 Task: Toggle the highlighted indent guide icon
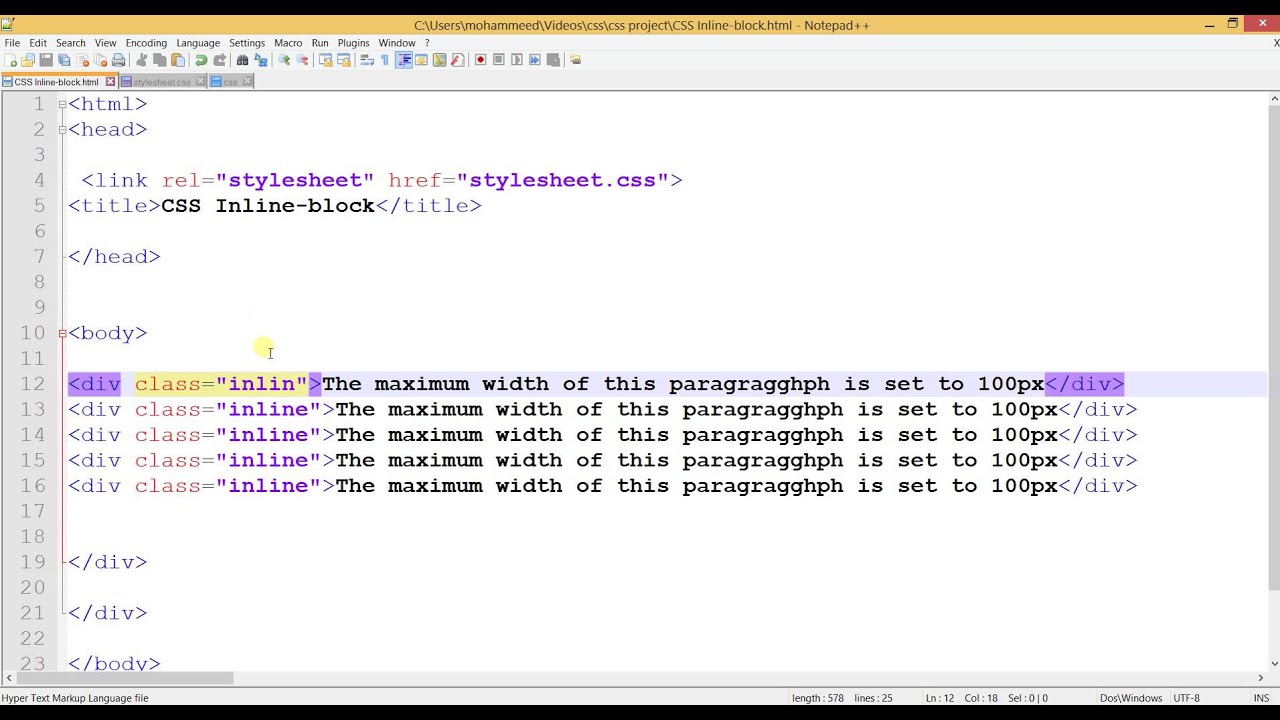404,60
